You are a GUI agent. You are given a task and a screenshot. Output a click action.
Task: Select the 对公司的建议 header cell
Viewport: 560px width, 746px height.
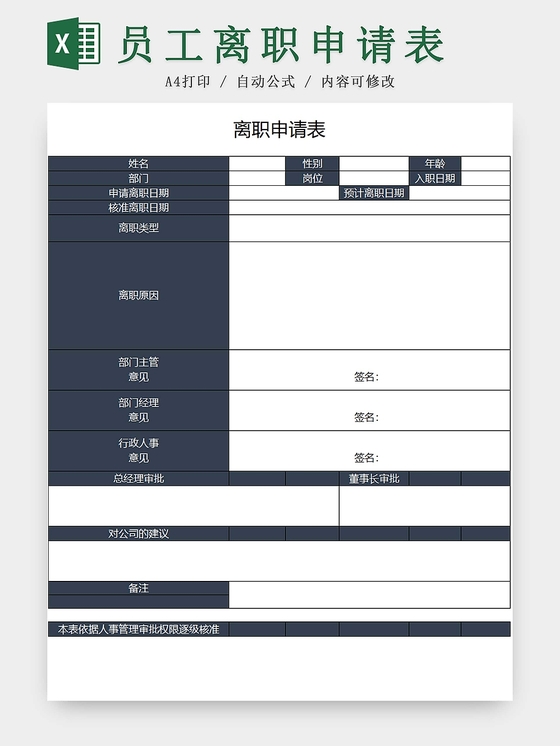(138, 534)
